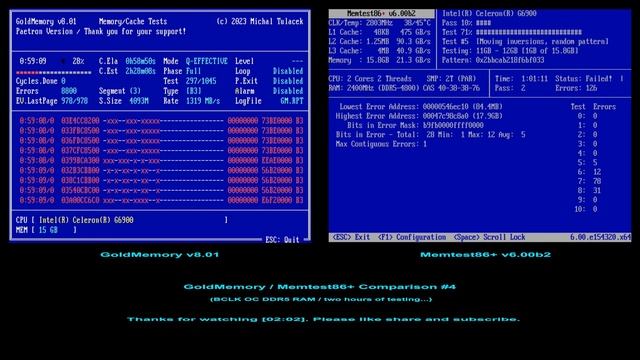Screen dimensions: 640x360
Task: Click the Test counter 297/1045
Action: pyautogui.click(x=201, y=81)
